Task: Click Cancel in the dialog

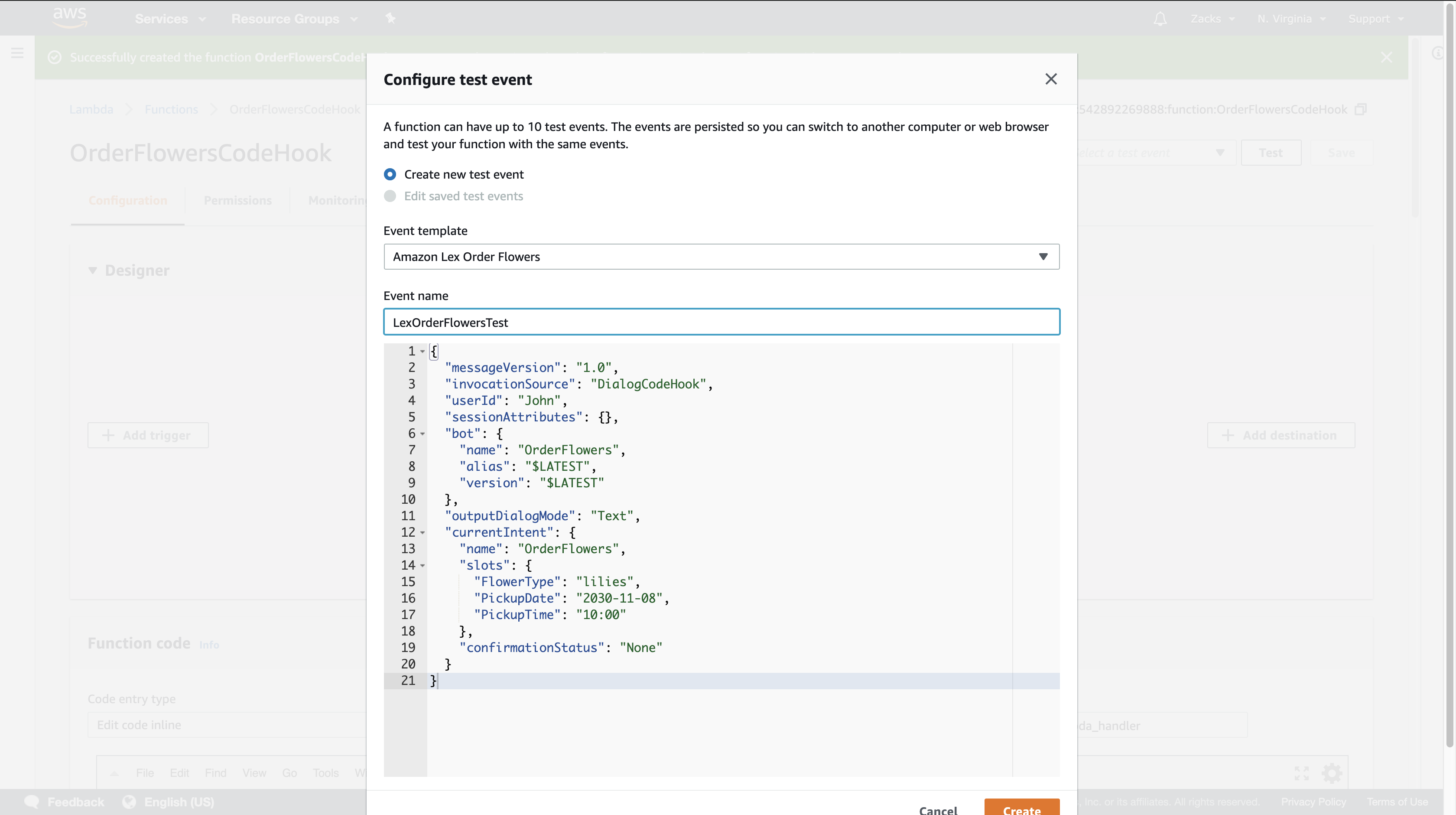Action: pos(938,810)
